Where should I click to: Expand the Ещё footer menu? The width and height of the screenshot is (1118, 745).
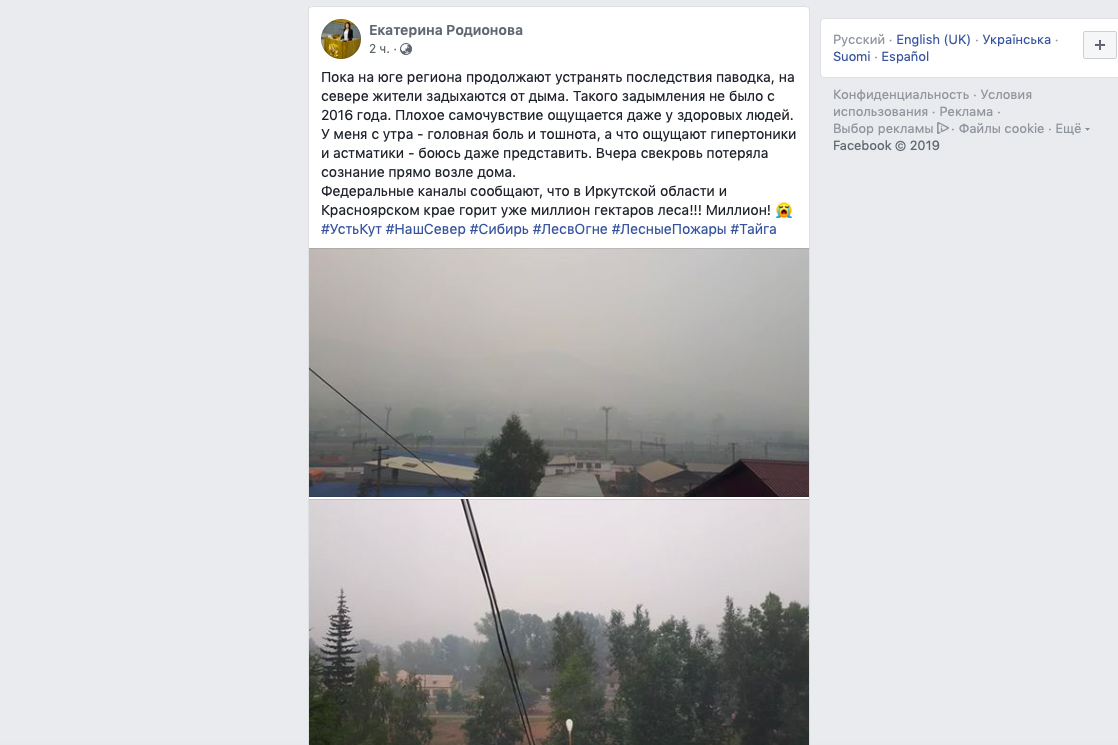tap(1072, 128)
